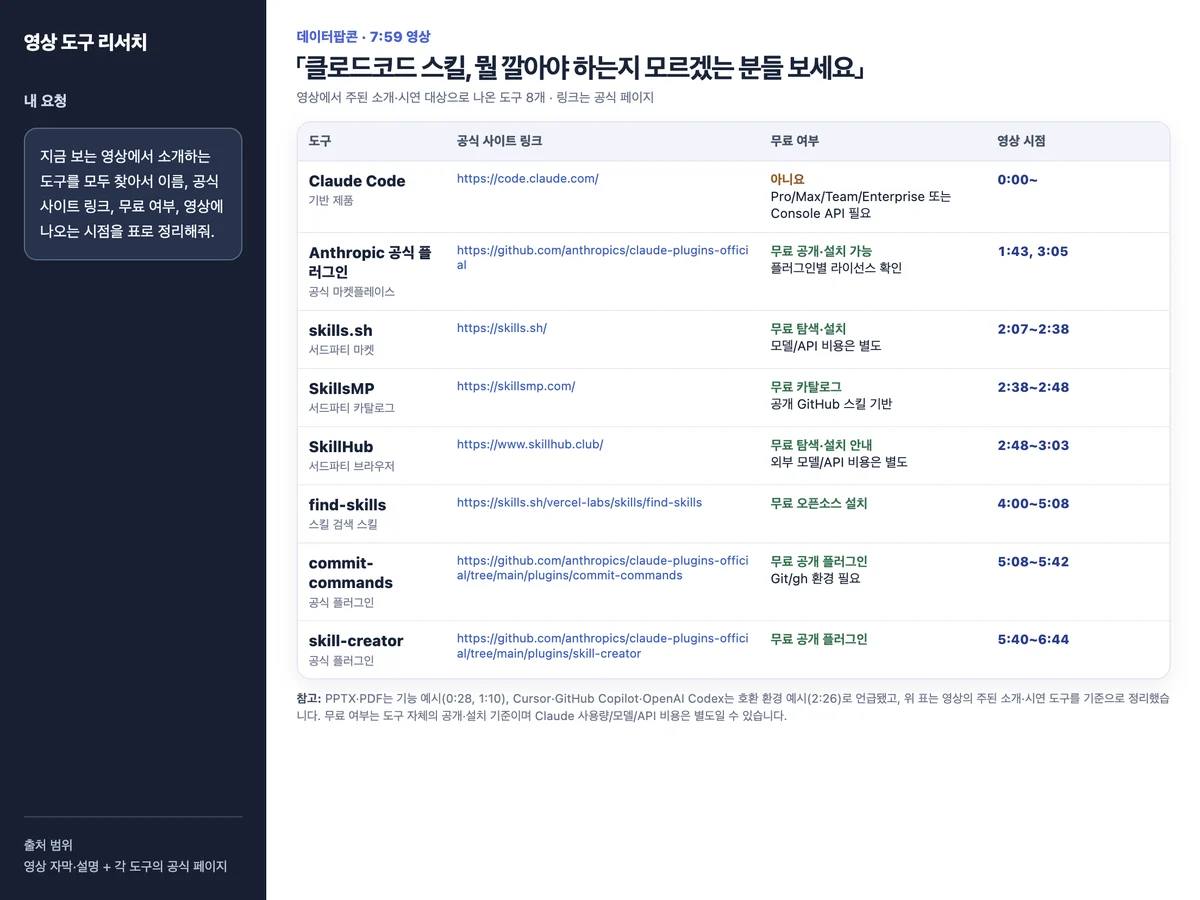Select the Anthropic 공식 플러그인 tool name
The width and height of the screenshot is (1200, 900).
[370, 262]
